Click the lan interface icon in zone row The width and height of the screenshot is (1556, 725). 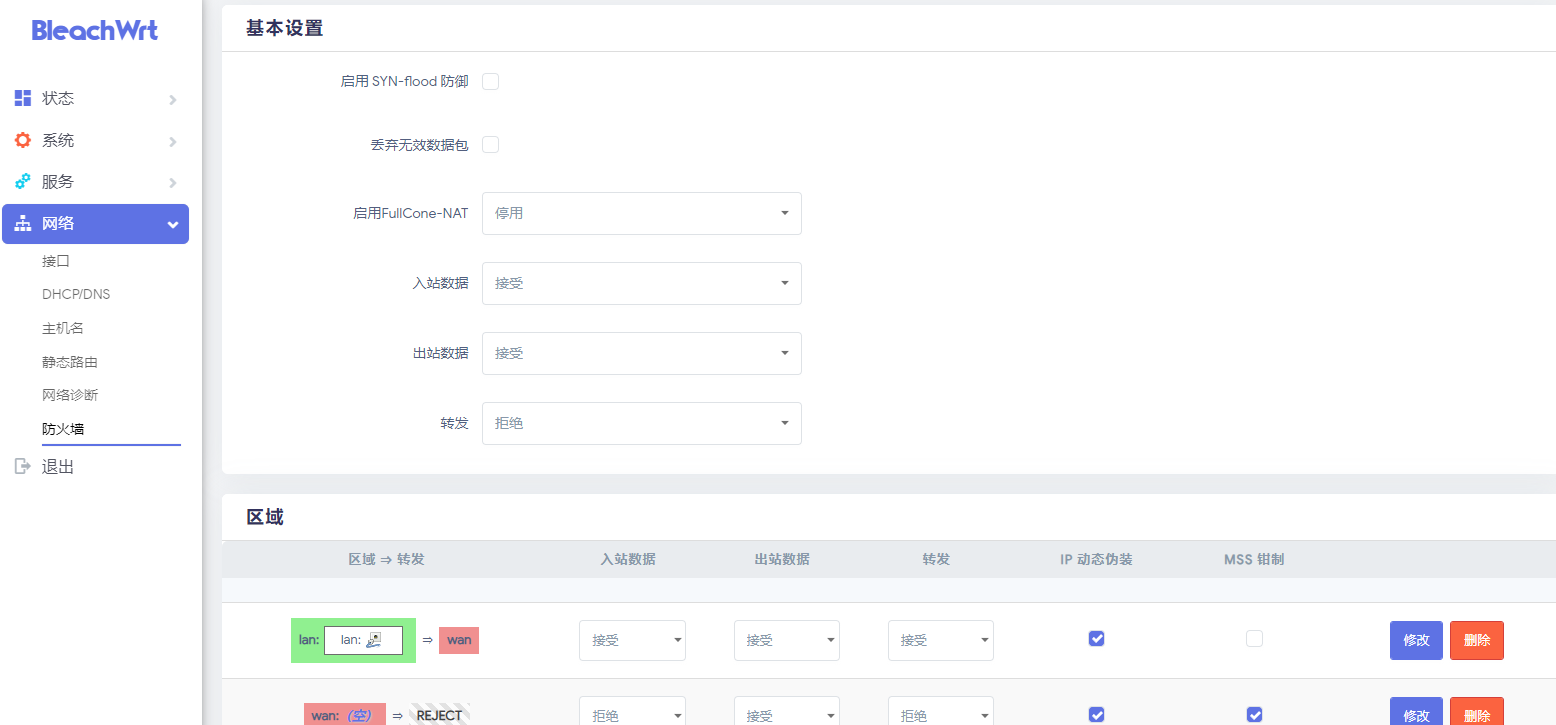click(375, 640)
